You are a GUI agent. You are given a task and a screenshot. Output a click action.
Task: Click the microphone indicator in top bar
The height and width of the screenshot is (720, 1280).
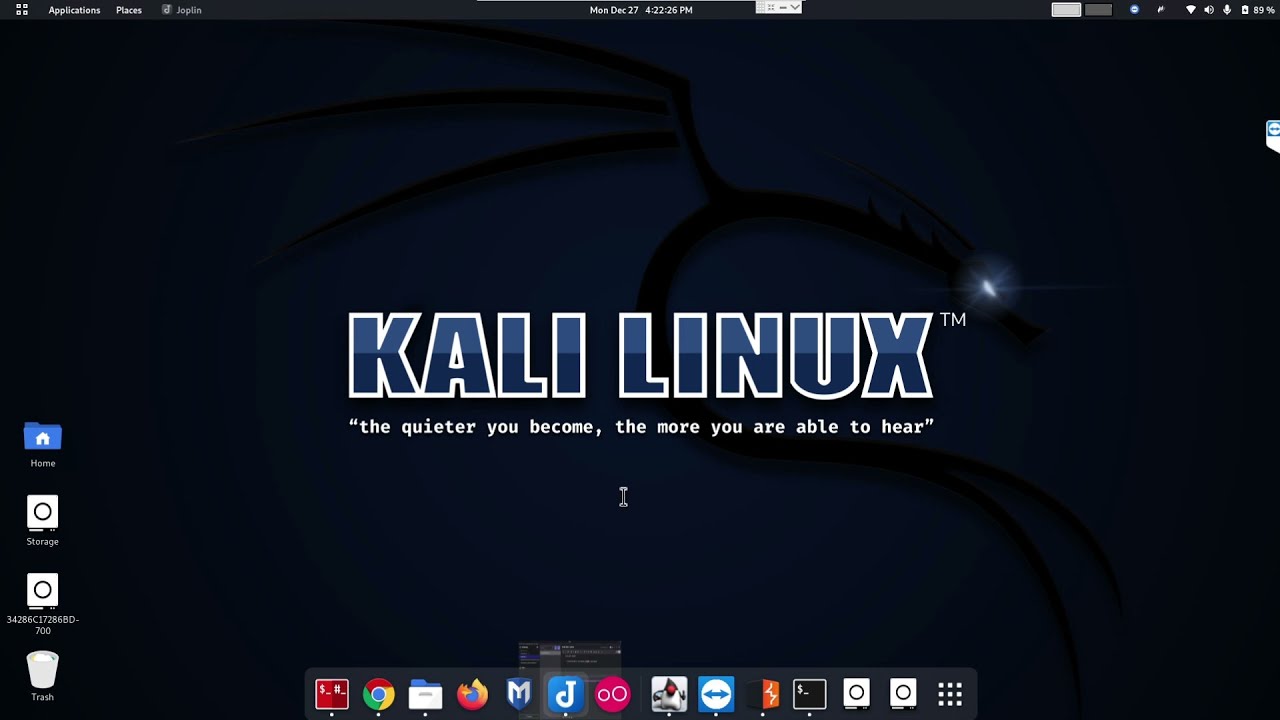(x=1227, y=10)
